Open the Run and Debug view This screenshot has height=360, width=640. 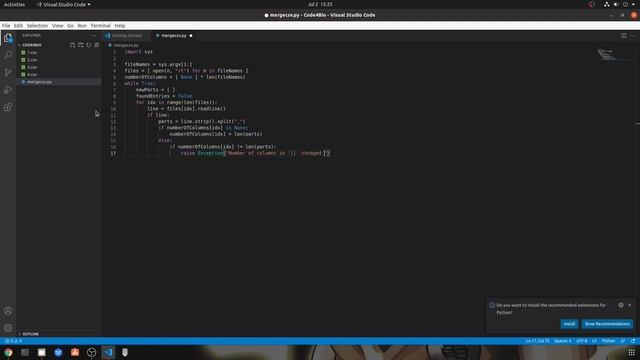click(x=8, y=90)
